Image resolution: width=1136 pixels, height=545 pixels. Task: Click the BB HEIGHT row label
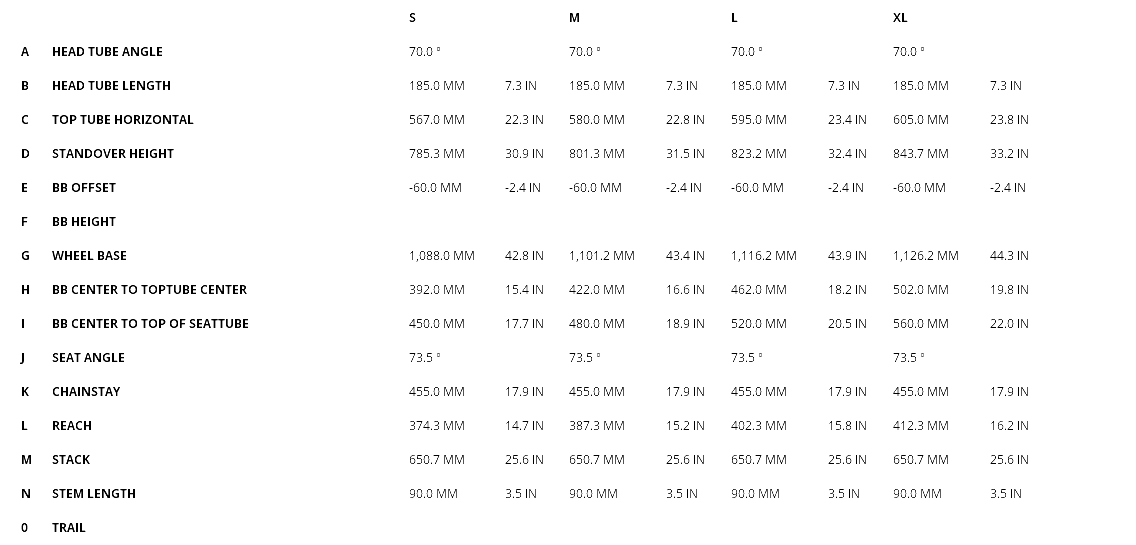pos(84,222)
